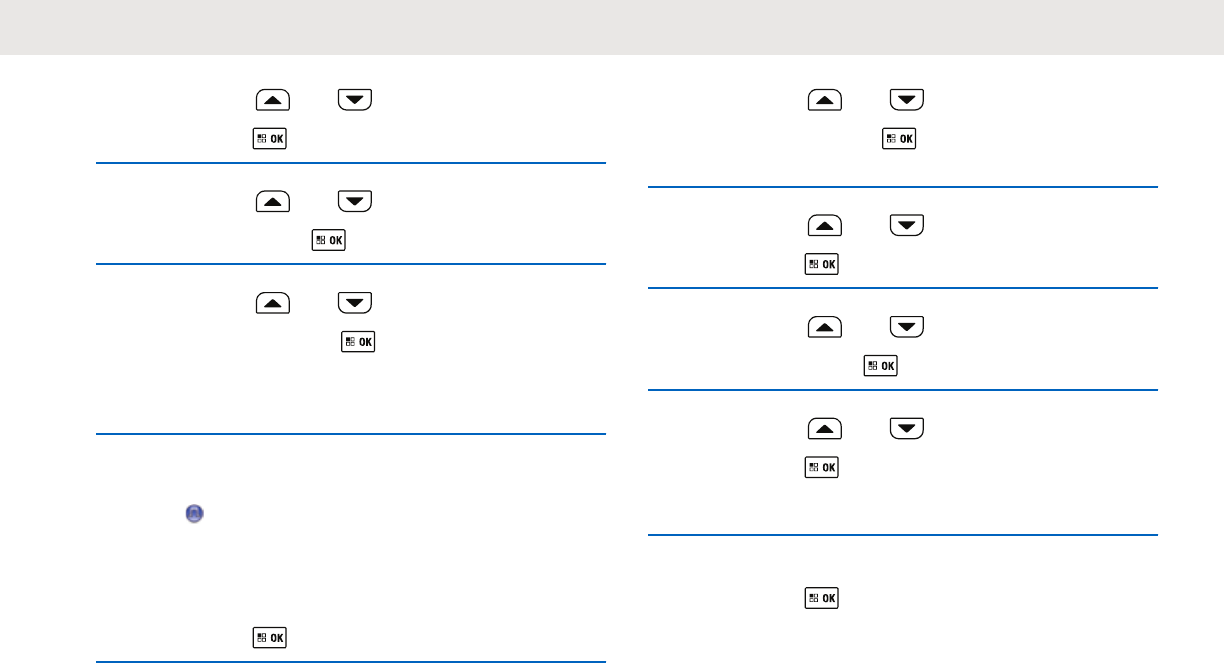
Task: Click the topmost OK key in left column
Action: click(x=270, y=138)
